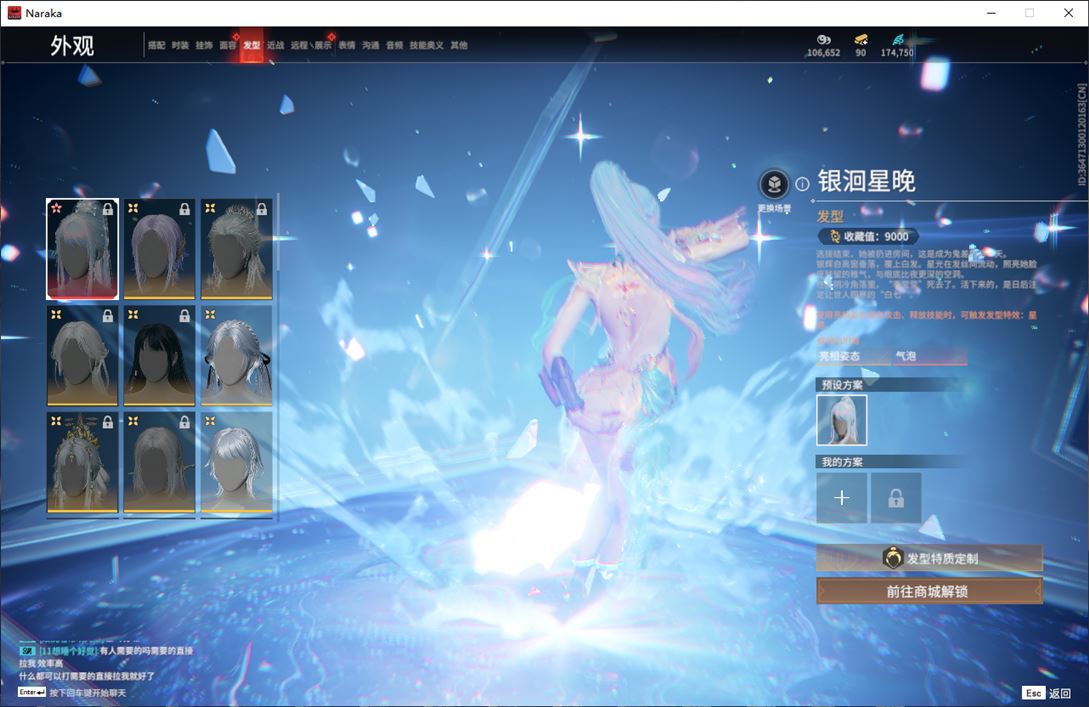Screen dimensions: 1089x707
Task: Click the 更换场景 scene change icon
Action: [x=773, y=184]
